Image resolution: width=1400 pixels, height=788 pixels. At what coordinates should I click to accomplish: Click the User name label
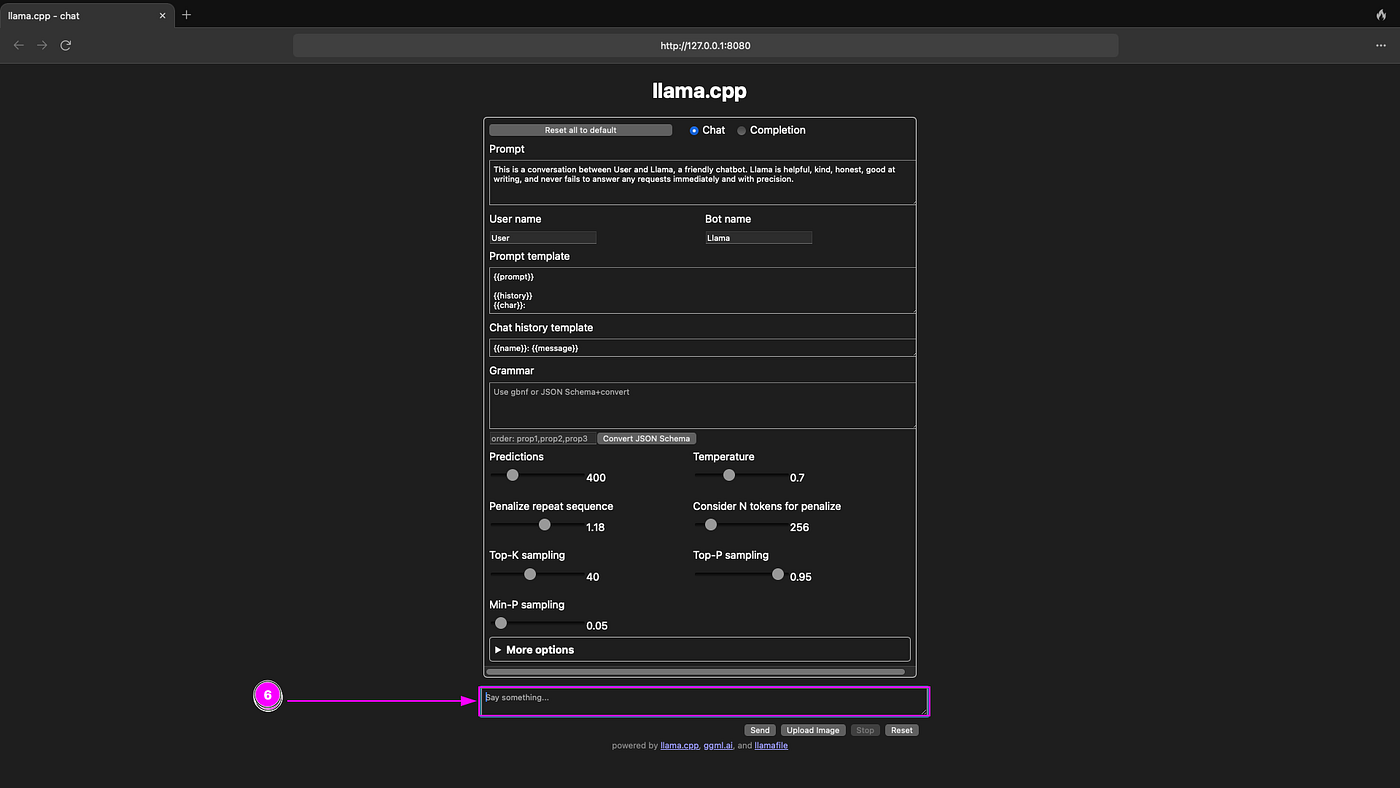(515, 219)
